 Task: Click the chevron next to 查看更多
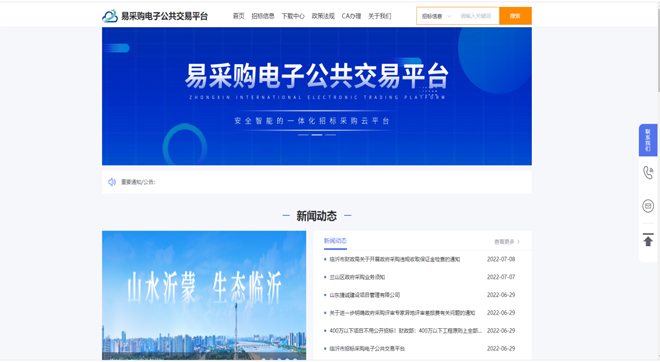click(519, 242)
